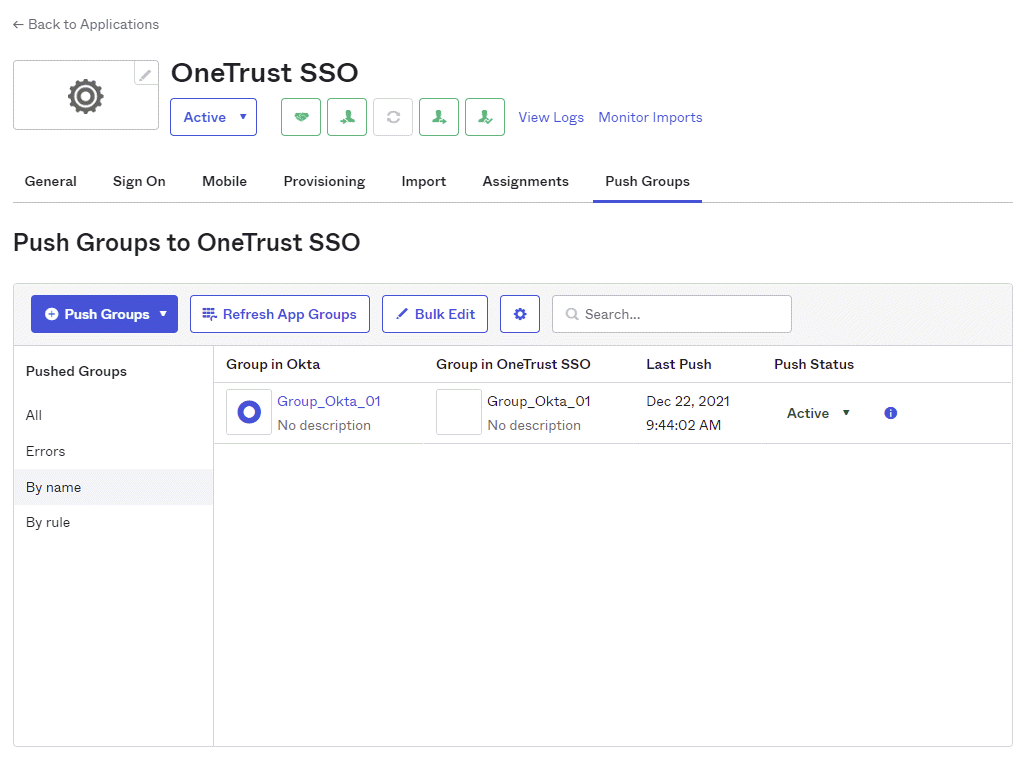This screenshot has width=1021, height=759.
Task: Click the grey refresh sync icon button
Action: 393,117
